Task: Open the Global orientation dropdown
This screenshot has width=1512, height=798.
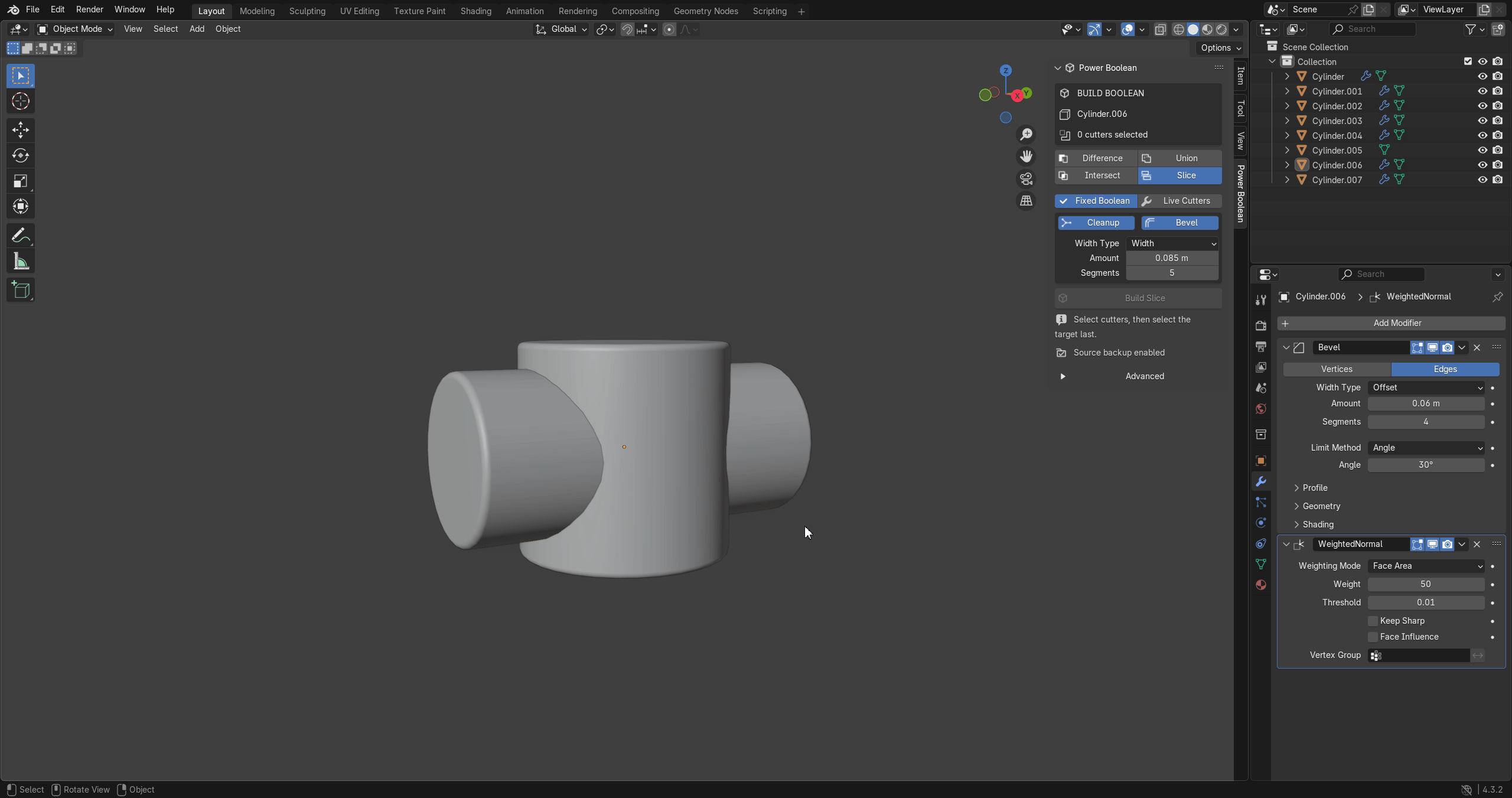Action: pyautogui.click(x=562, y=29)
